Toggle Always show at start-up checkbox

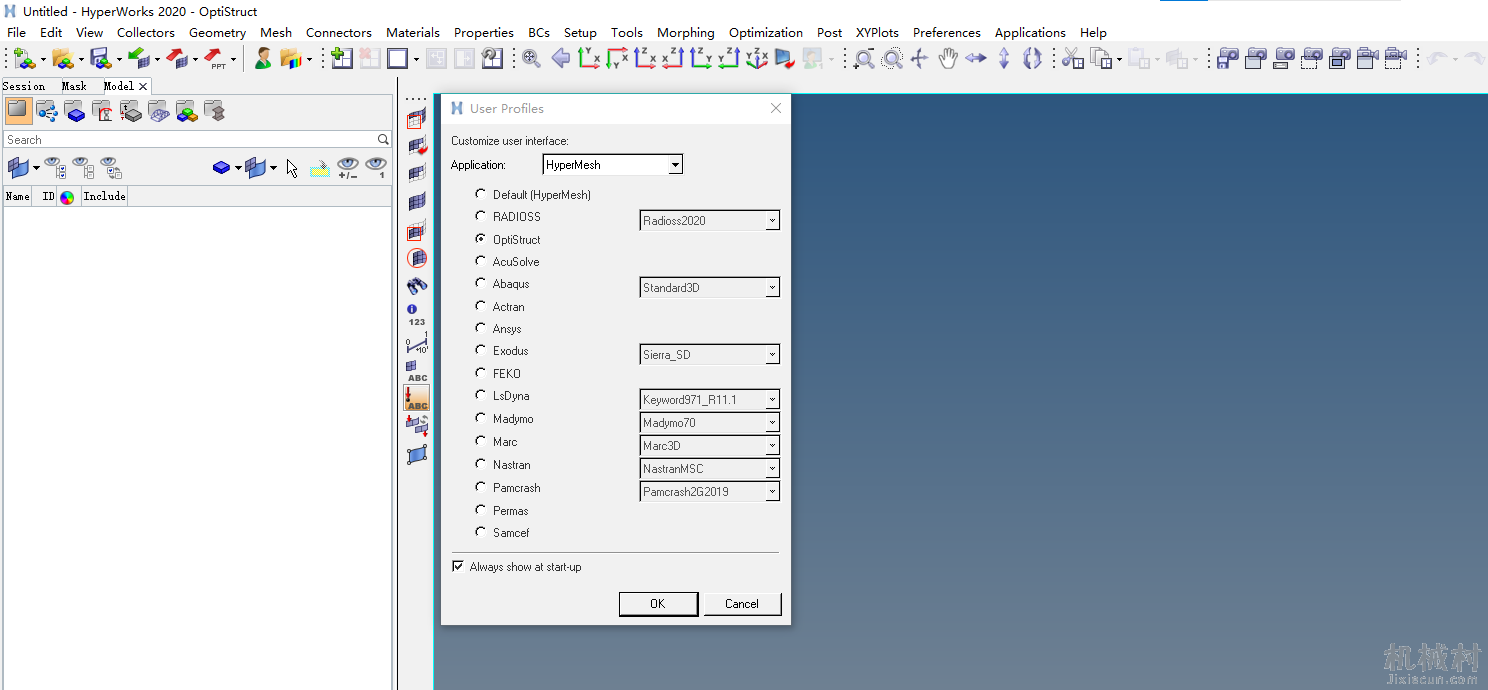(x=458, y=566)
